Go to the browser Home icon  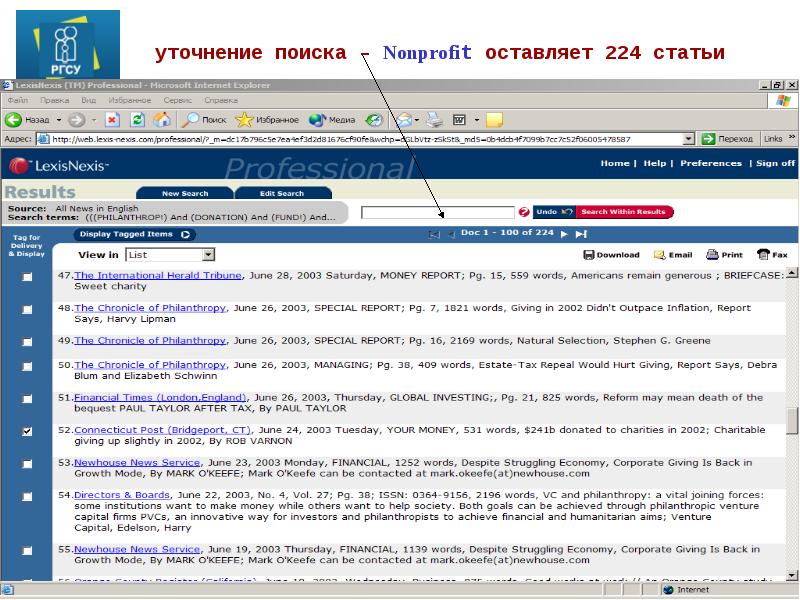tap(161, 119)
